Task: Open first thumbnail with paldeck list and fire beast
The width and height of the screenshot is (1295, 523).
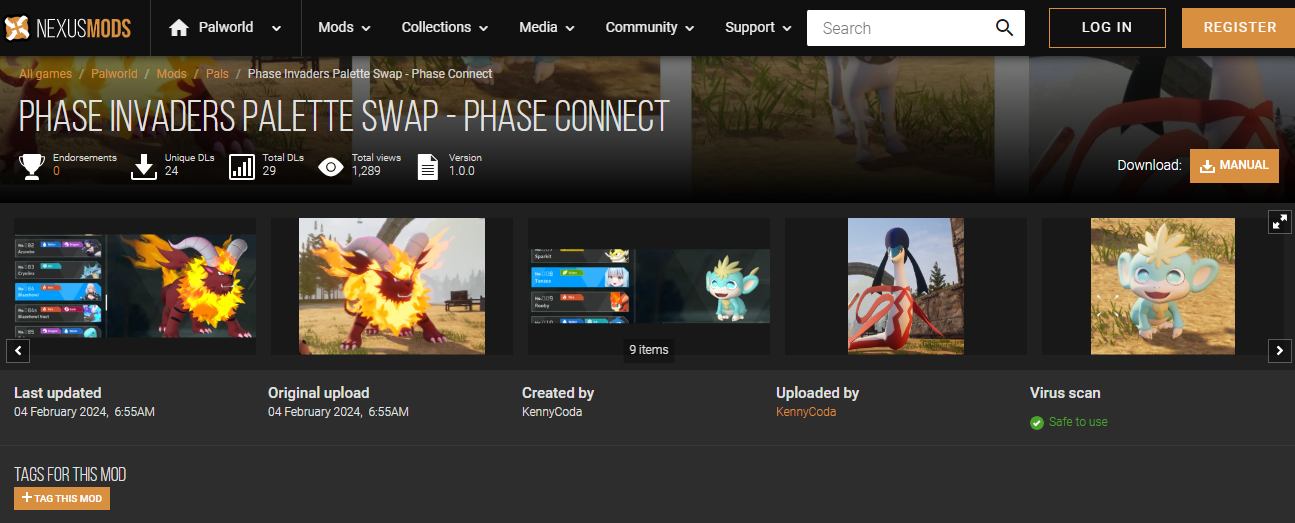Action: pos(135,286)
